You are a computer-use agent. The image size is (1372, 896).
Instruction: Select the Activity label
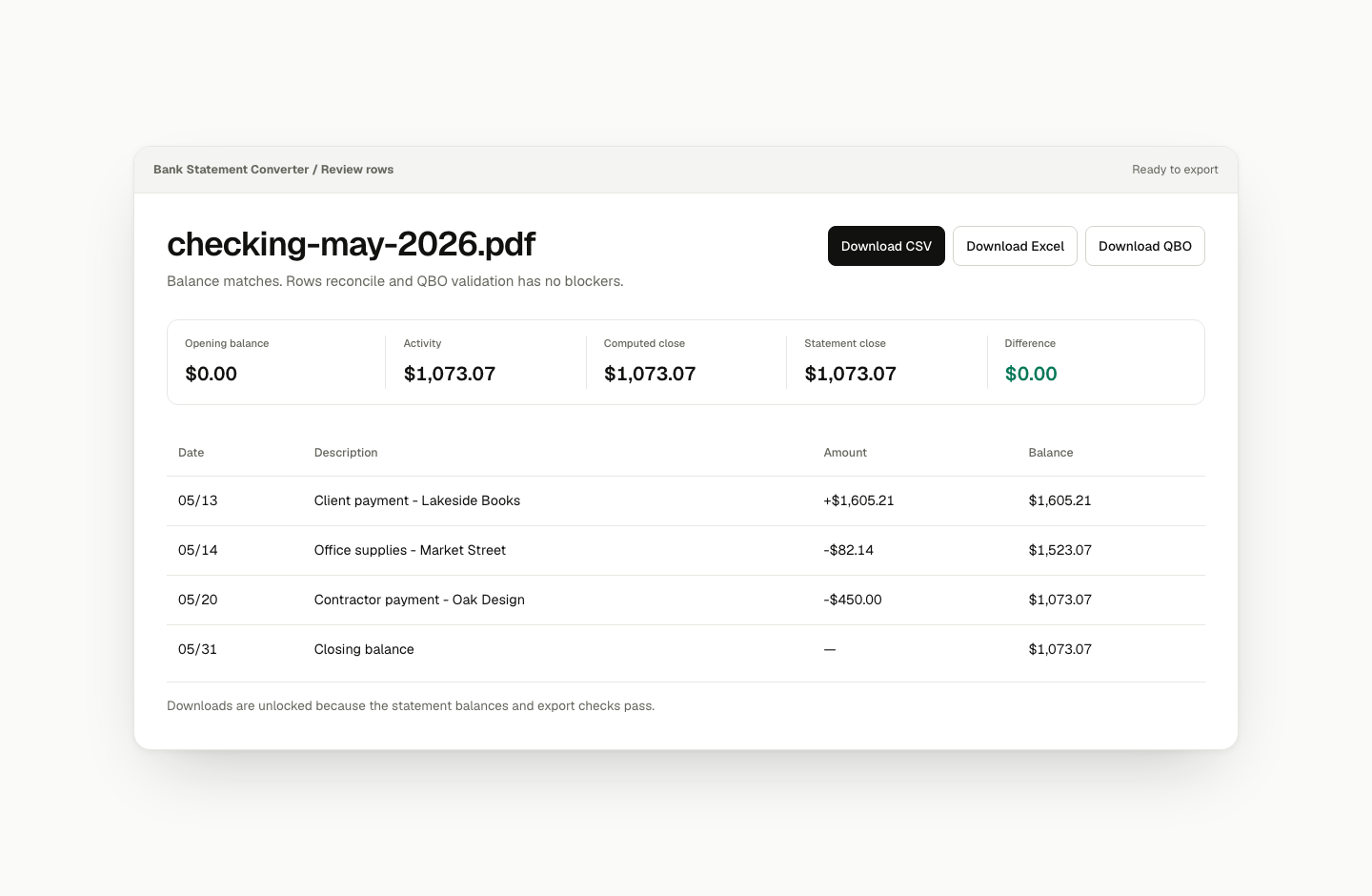(422, 343)
